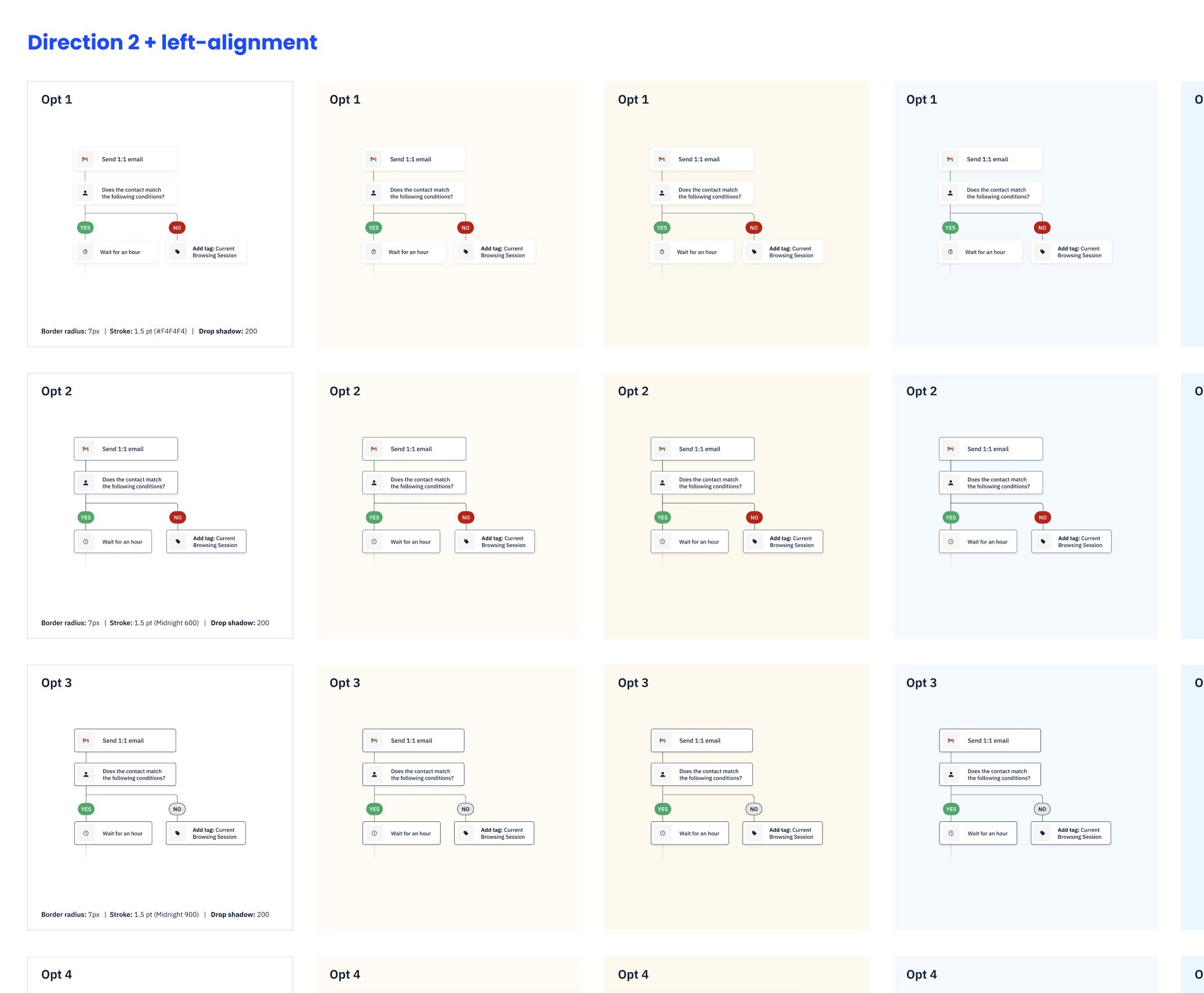The height and width of the screenshot is (993, 1204).
Task: Click clock icon in light-blue Opt 3 panel
Action: pos(951,833)
